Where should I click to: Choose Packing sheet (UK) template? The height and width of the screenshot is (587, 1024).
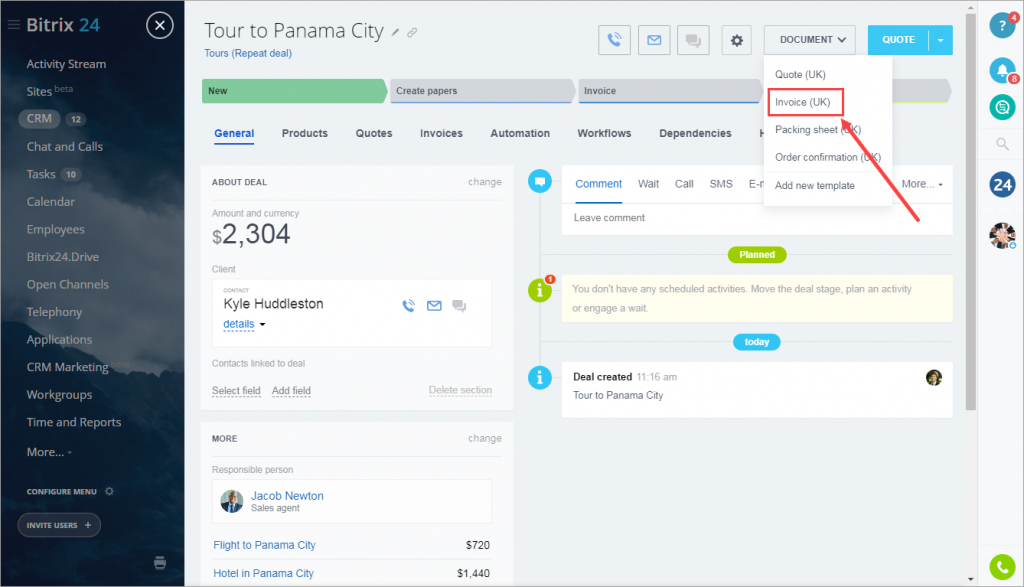[818, 129]
